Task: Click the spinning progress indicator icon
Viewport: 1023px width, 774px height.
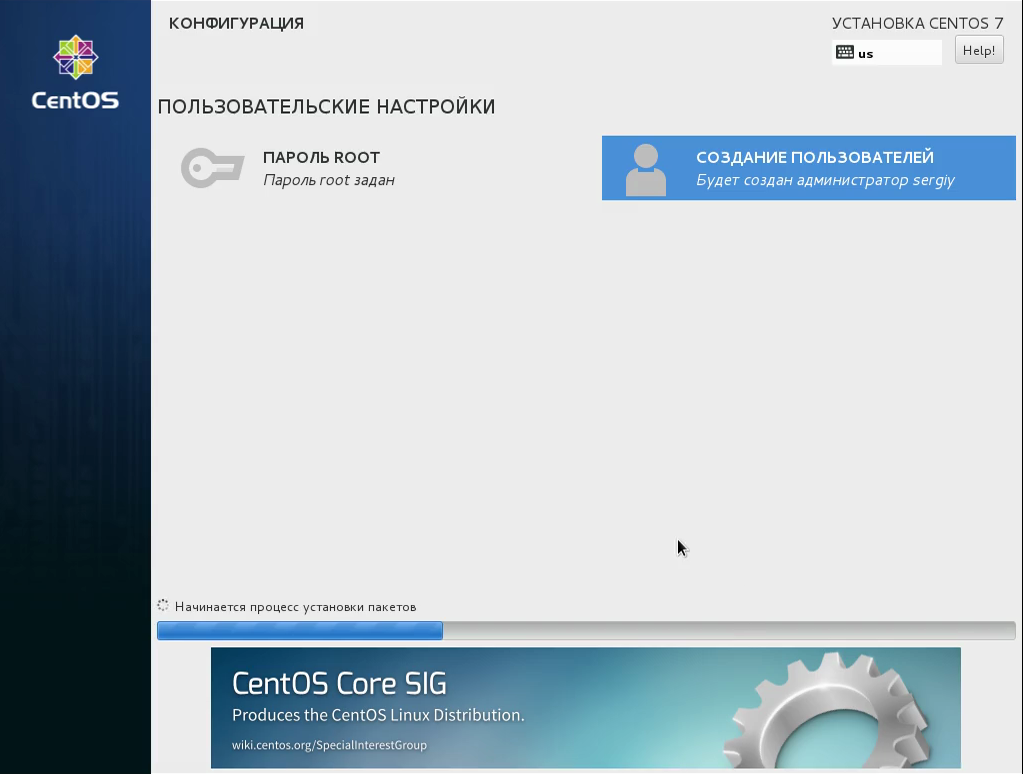Action: point(163,606)
